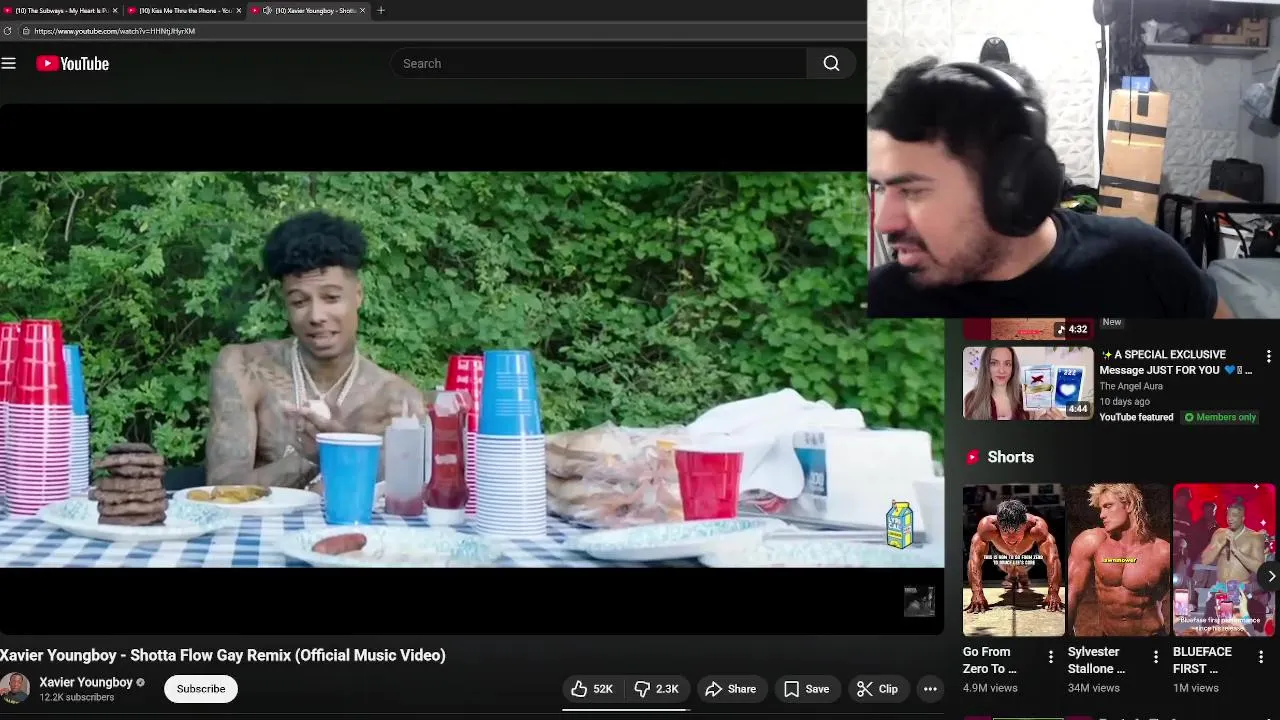Open more actions ellipsis under video
This screenshot has width=1280, height=720.
tap(930, 689)
